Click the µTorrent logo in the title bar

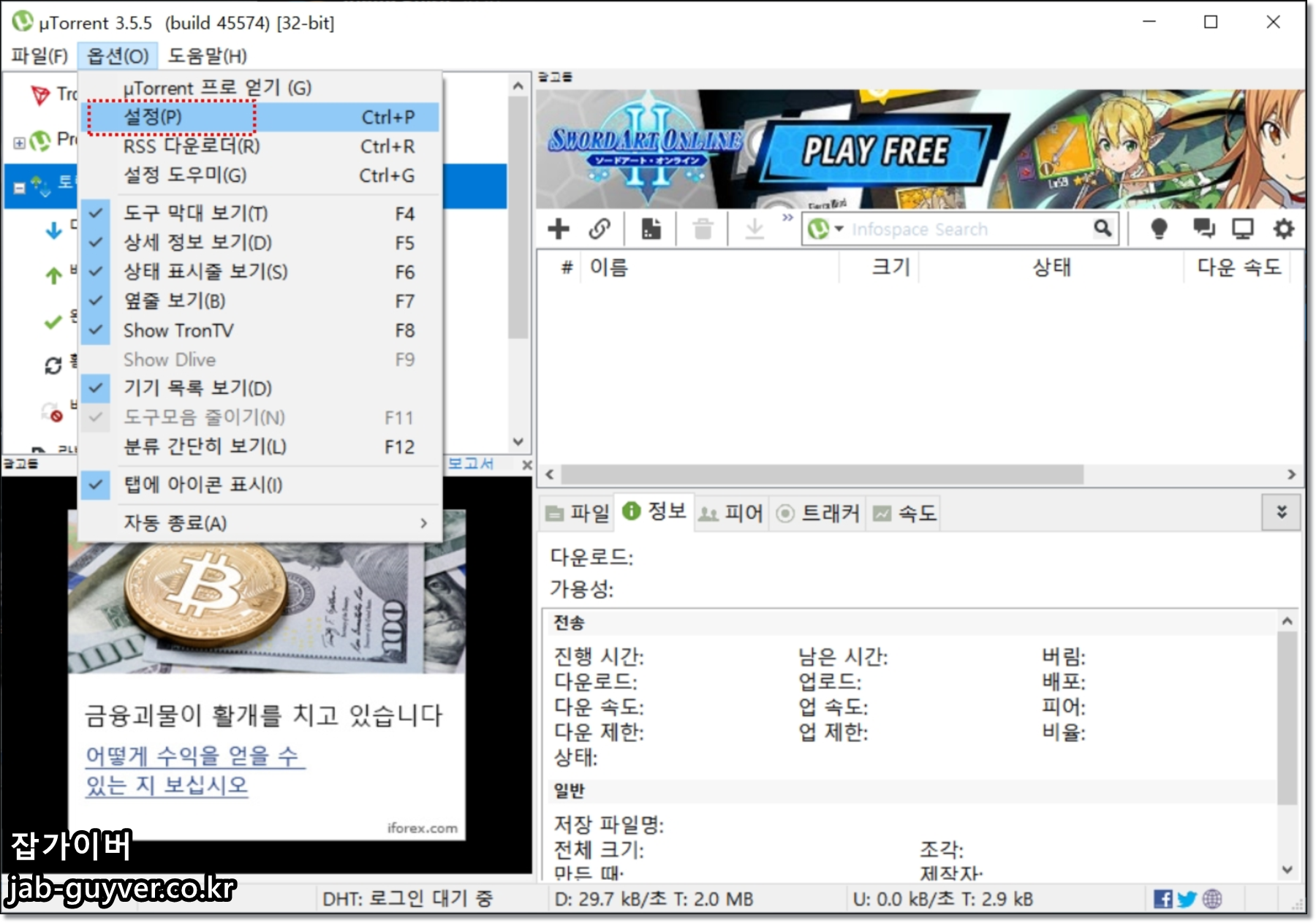pos(23,21)
